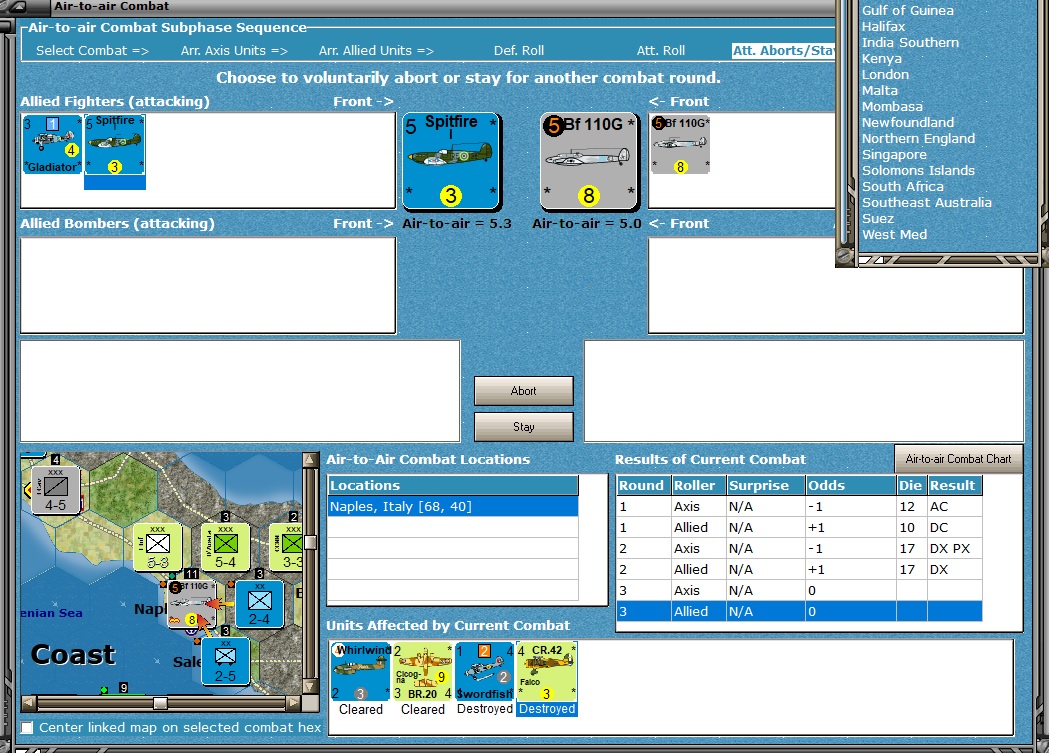This screenshot has width=1049, height=753.
Task: Open the Air-to-air Combat Chart
Action: (958, 459)
